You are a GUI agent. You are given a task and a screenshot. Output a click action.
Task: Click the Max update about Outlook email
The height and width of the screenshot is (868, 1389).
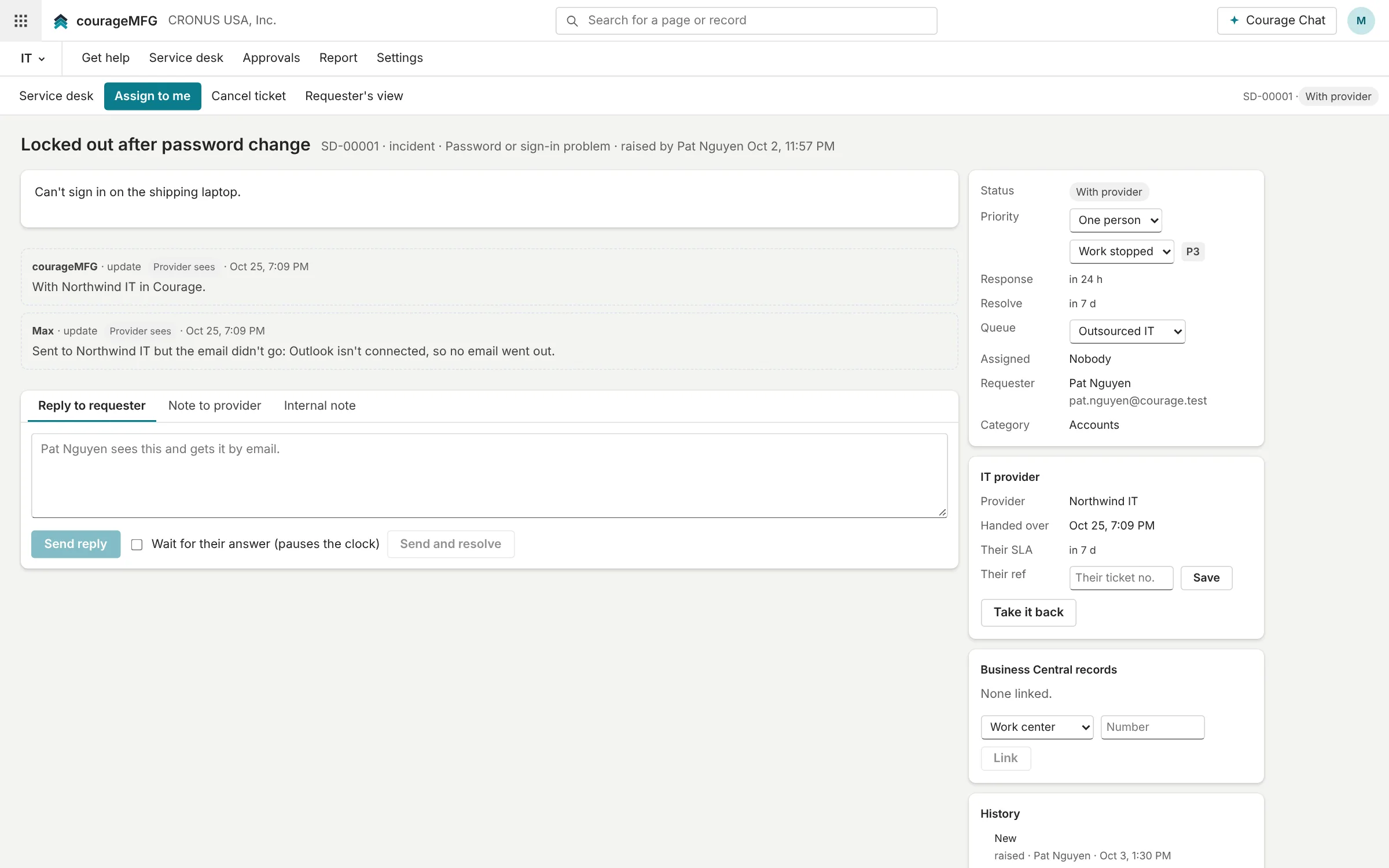[x=489, y=341]
